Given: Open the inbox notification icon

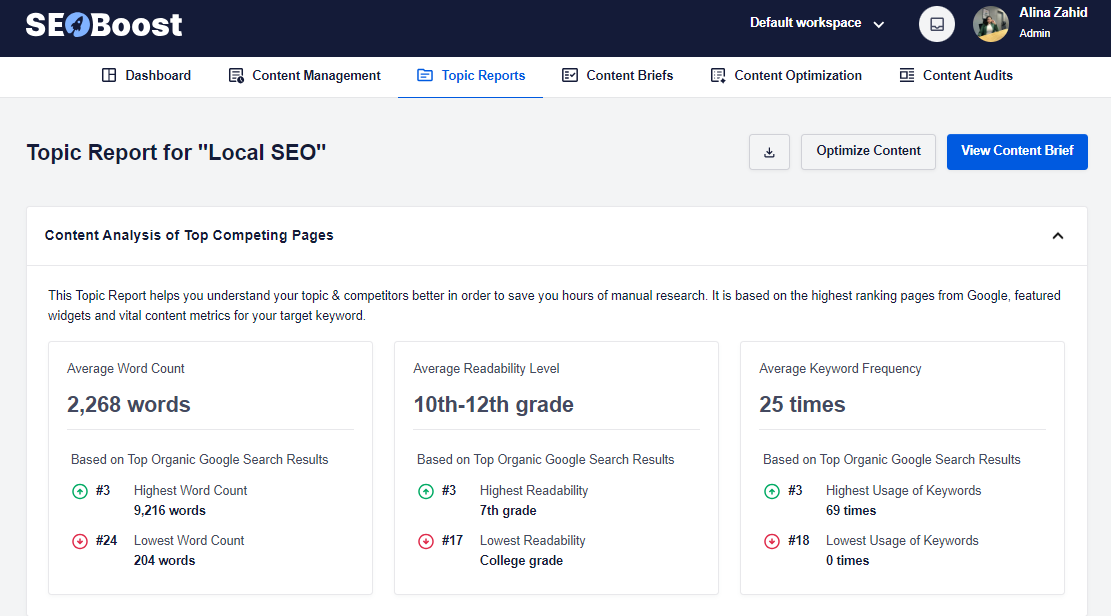Looking at the screenshot, I should point(937,24).
